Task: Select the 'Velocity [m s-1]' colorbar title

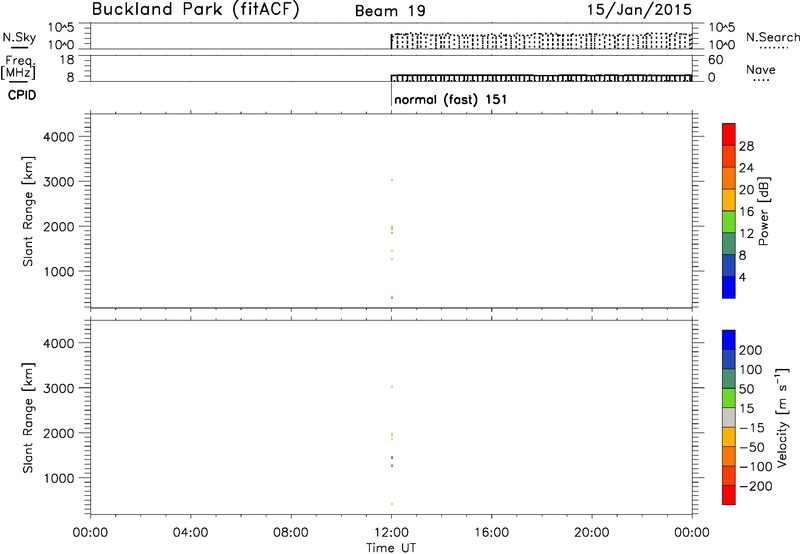Action: click(x=782, y=417)
